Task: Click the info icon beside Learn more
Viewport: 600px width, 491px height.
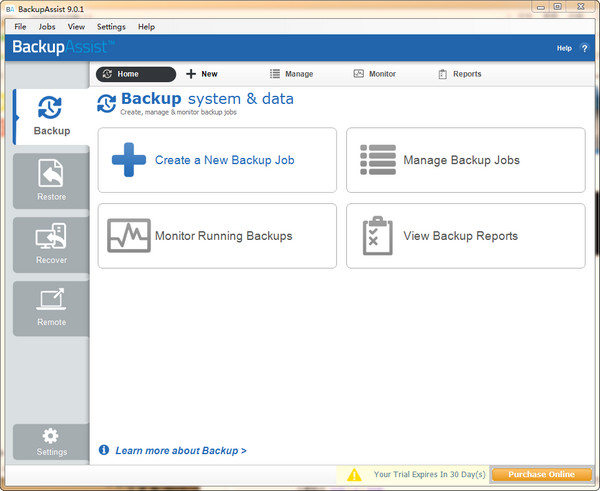Action: pos(104,450)
